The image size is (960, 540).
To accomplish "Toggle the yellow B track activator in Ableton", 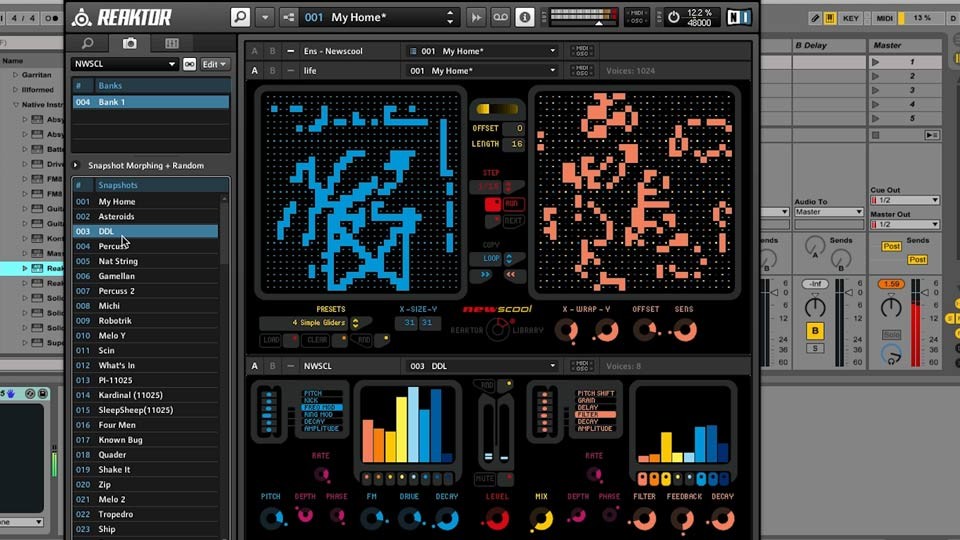I will tap(815, 331).
